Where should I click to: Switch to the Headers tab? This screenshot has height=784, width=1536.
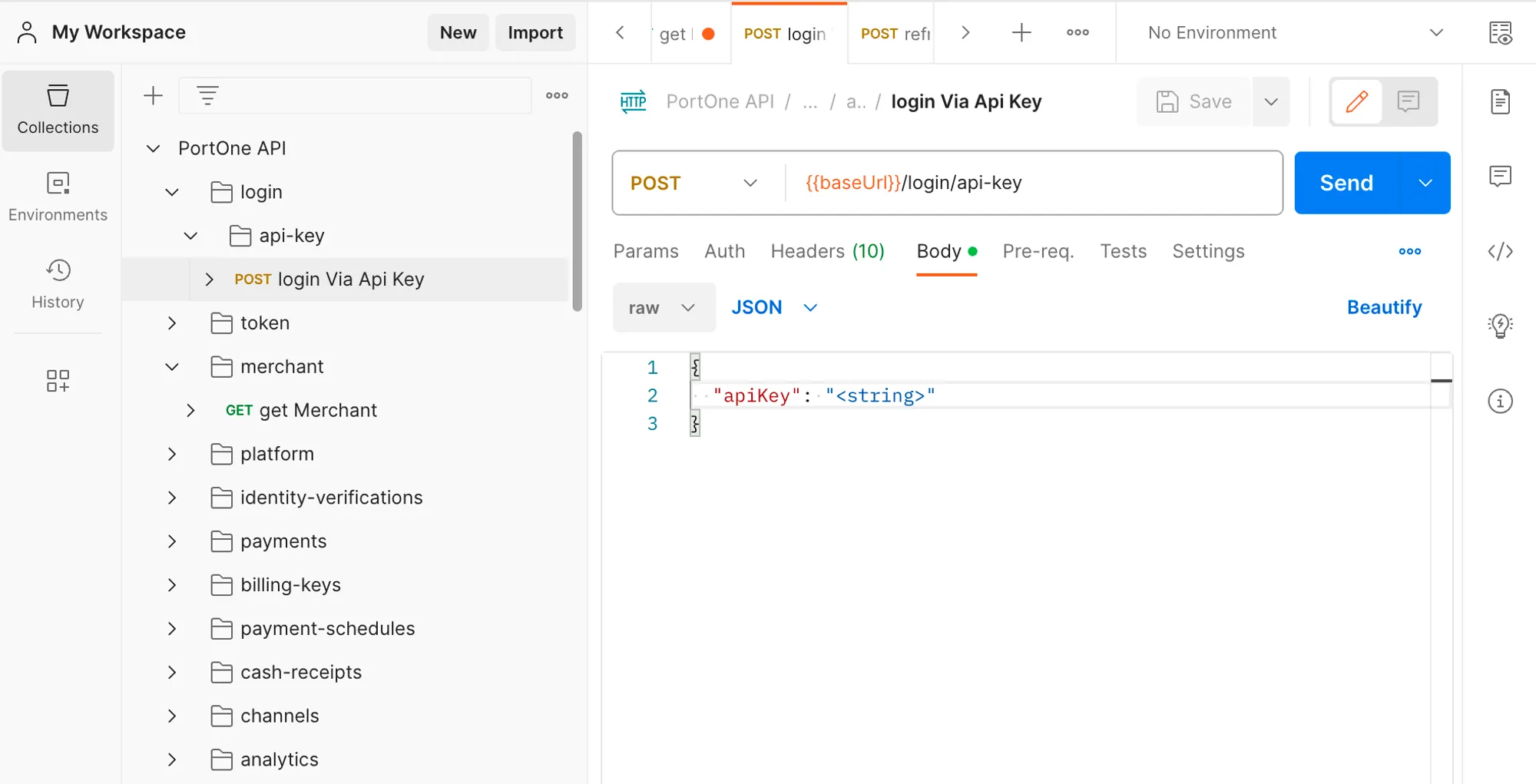click(x=827, y=251)
